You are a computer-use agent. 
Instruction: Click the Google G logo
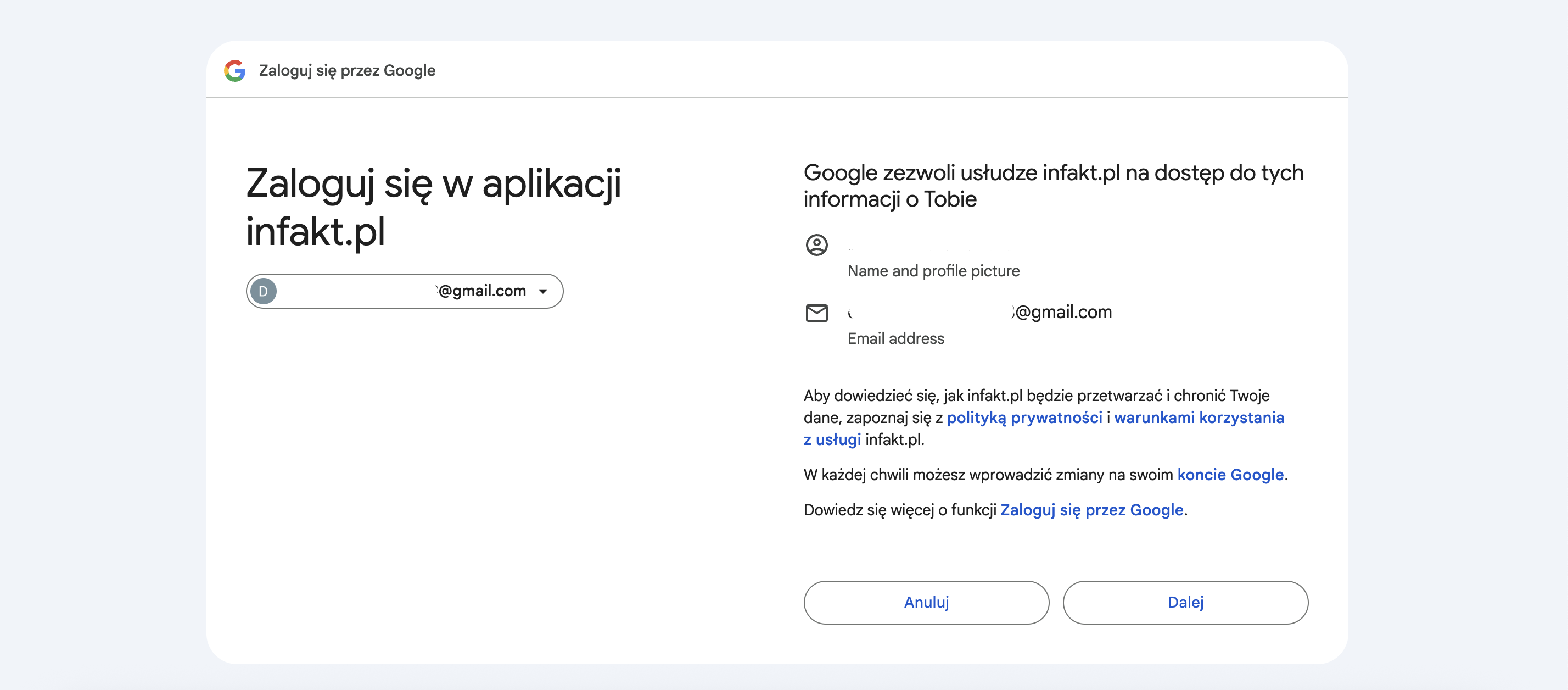pyautogui.click(x=234, y=71)
